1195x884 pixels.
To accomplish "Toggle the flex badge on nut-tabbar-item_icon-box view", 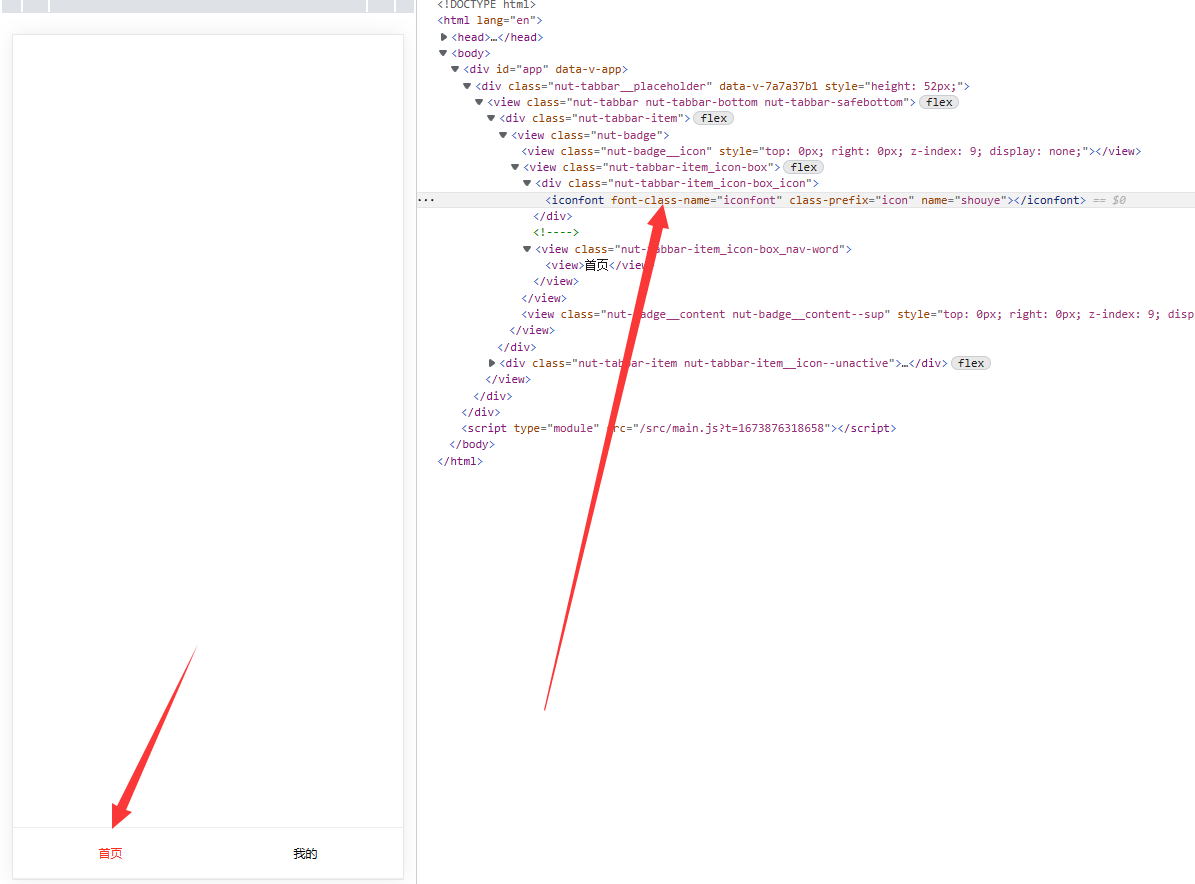I will coord(803,166).
